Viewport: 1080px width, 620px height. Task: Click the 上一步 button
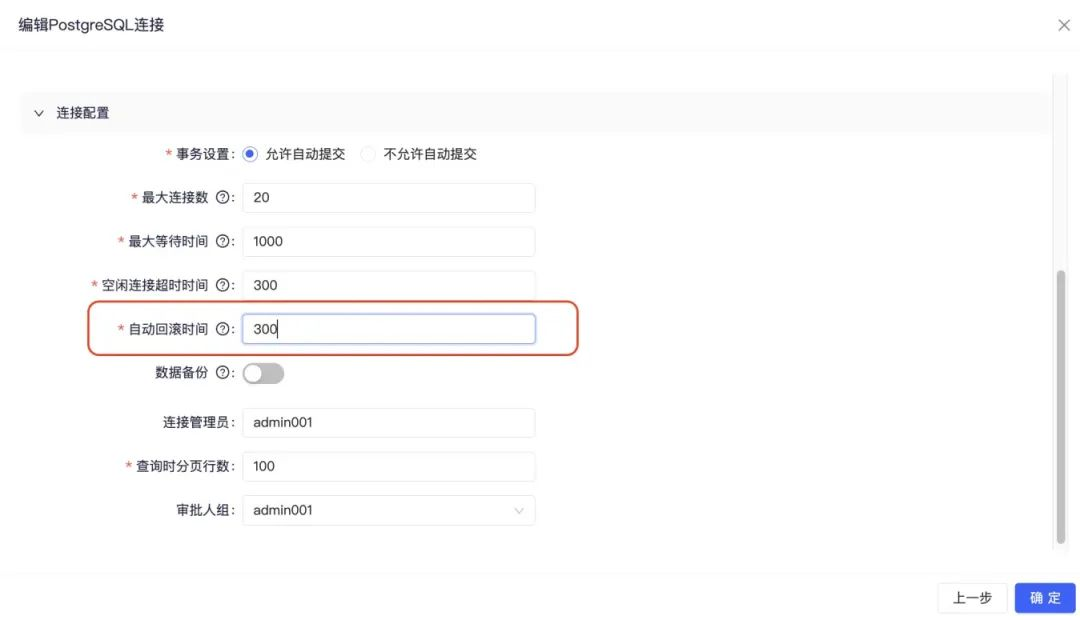pyautogui.click(x=972, y=598)
